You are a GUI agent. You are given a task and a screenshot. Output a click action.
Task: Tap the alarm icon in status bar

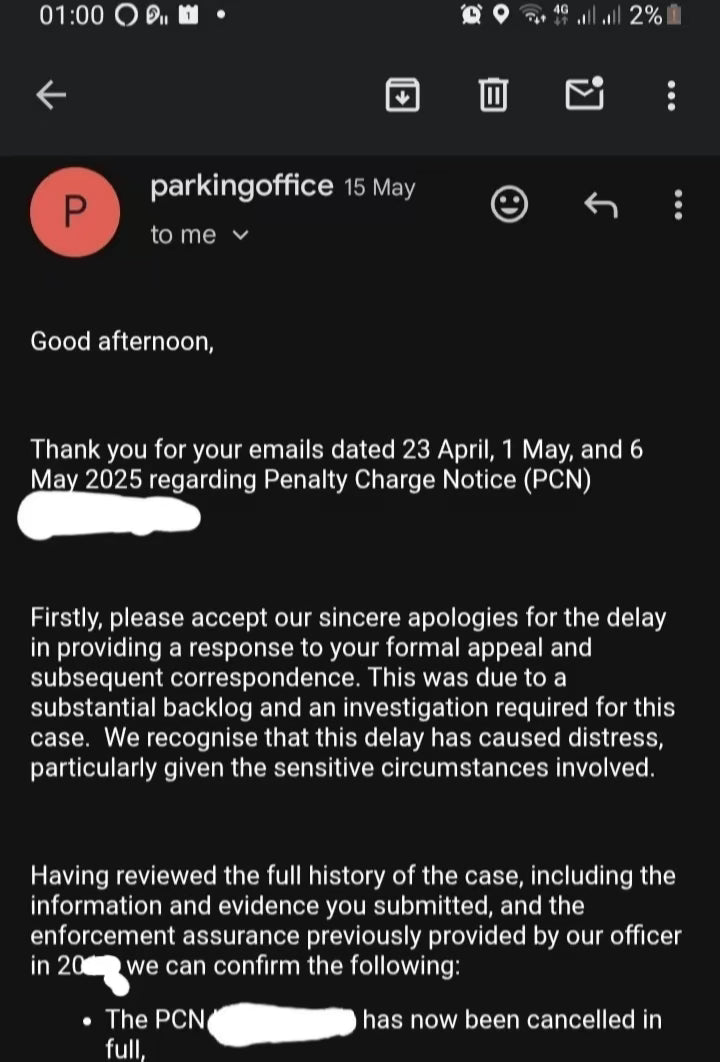[470, 17]
